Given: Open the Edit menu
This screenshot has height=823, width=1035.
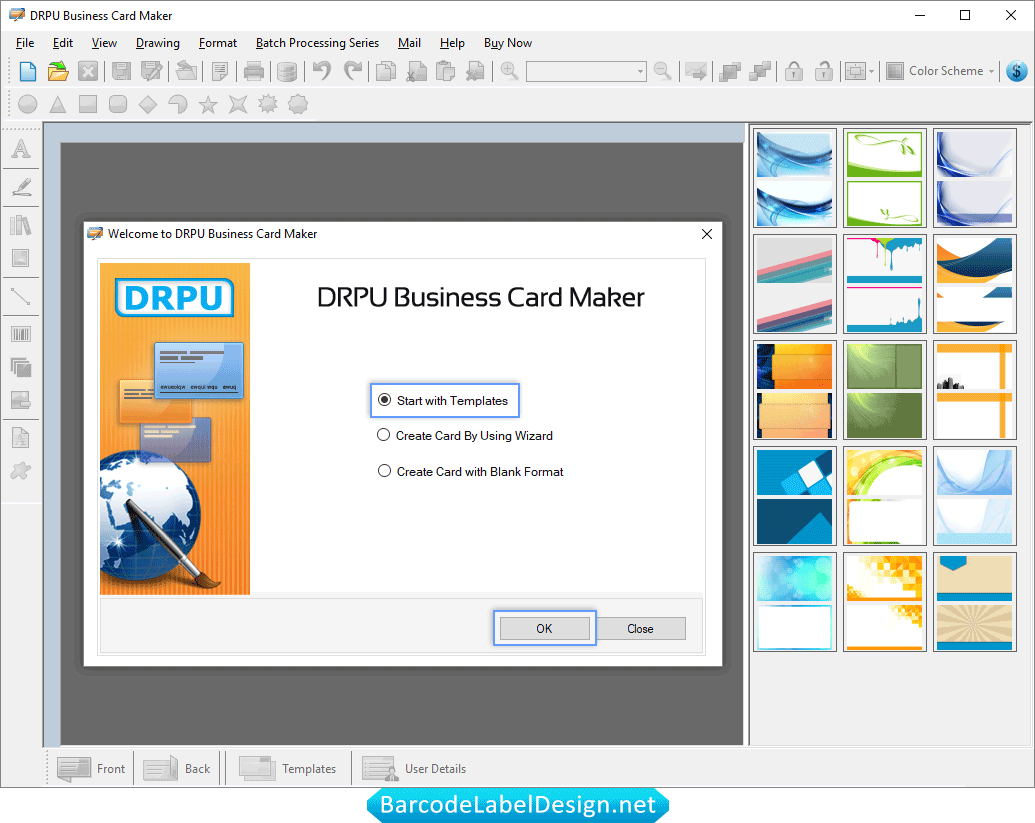Looking at the screenshot, I should pos(63,43).
